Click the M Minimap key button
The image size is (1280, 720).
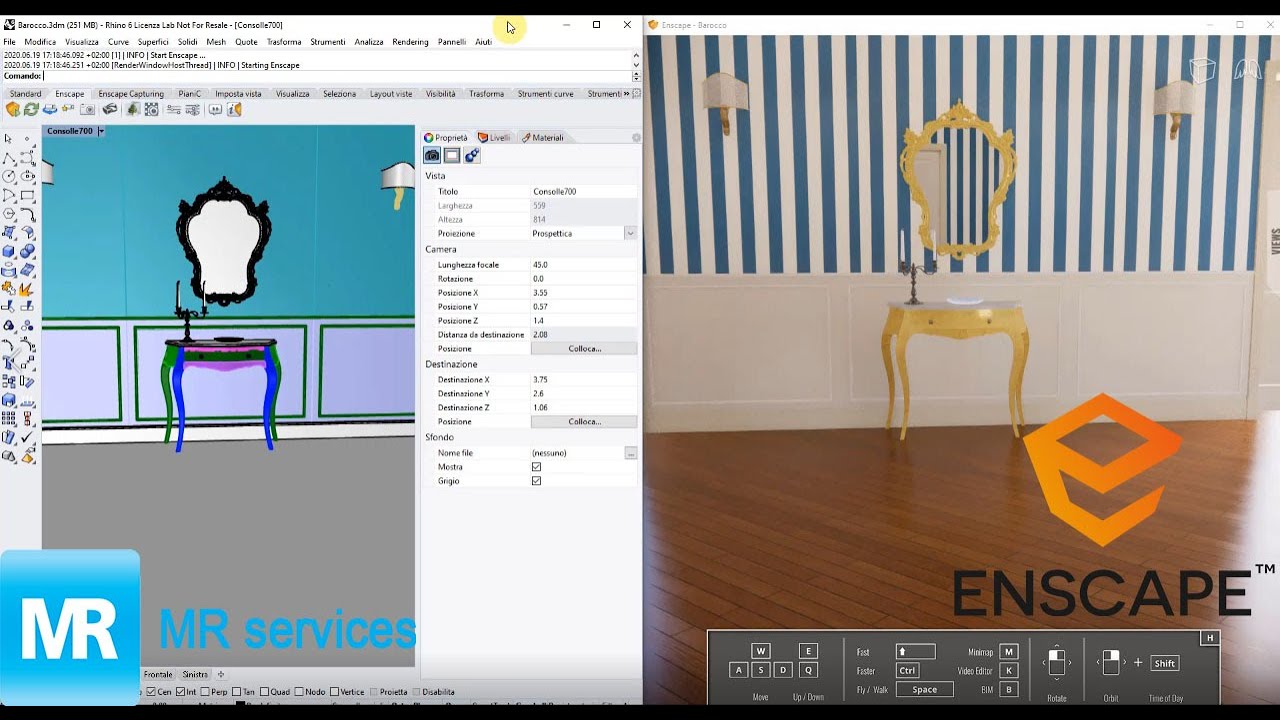pyautogui.click(x=1009, y=652)
